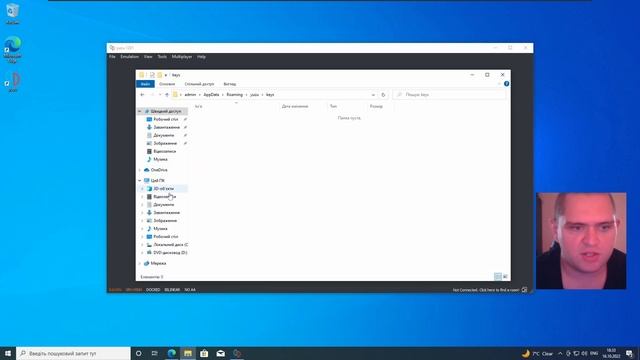
Task: Click the Windows taskbar search box
Action: tap(73, 353)
